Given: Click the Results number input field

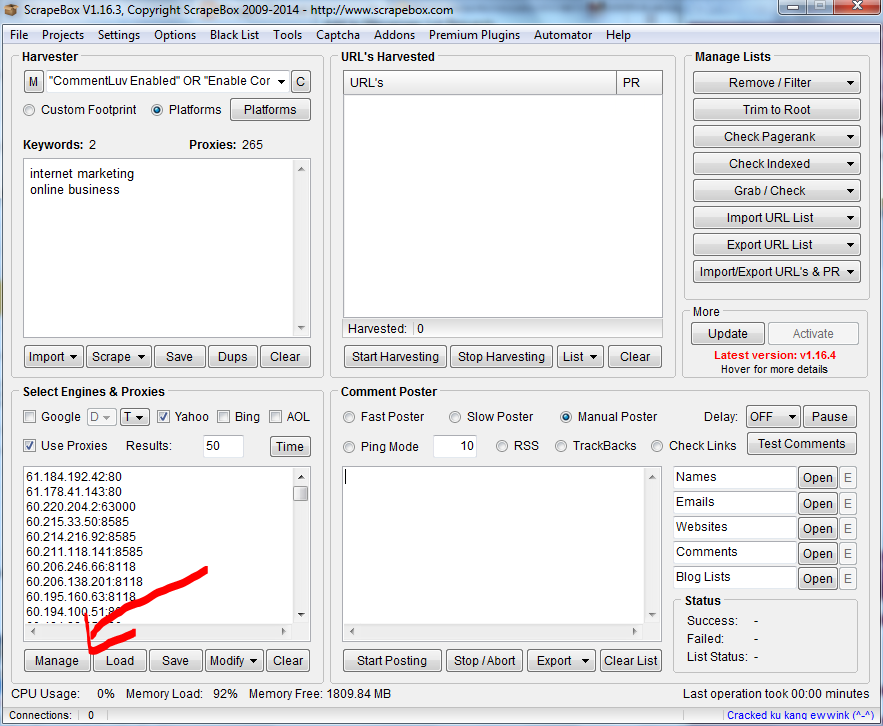Looking at the screenshot, I should (223, 446).
